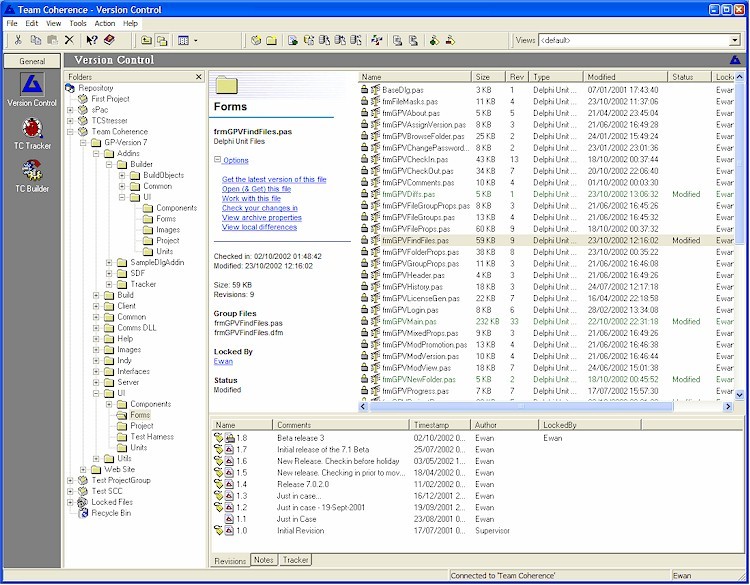
Task: Click Get the latest version of this file
Action: (x=274, y=179)
